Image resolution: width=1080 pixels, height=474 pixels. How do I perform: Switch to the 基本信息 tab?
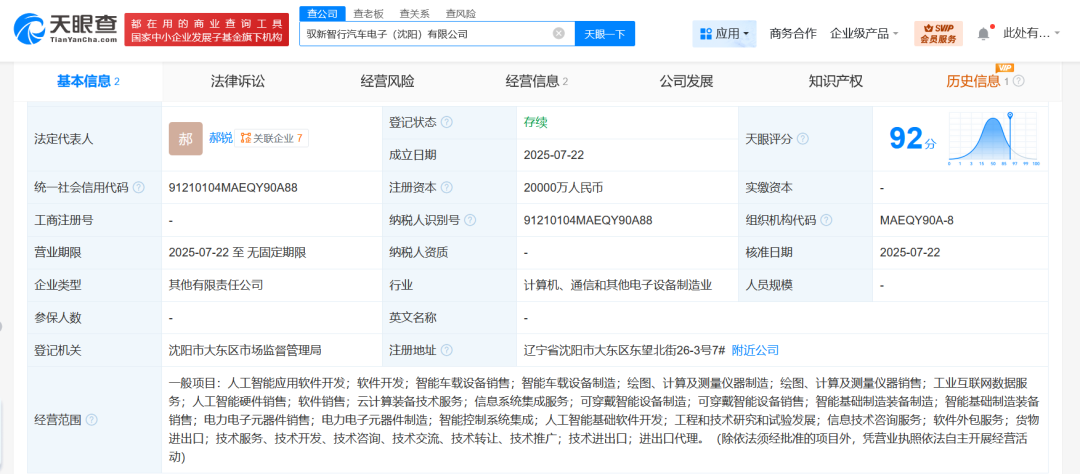tap(88, 81)
